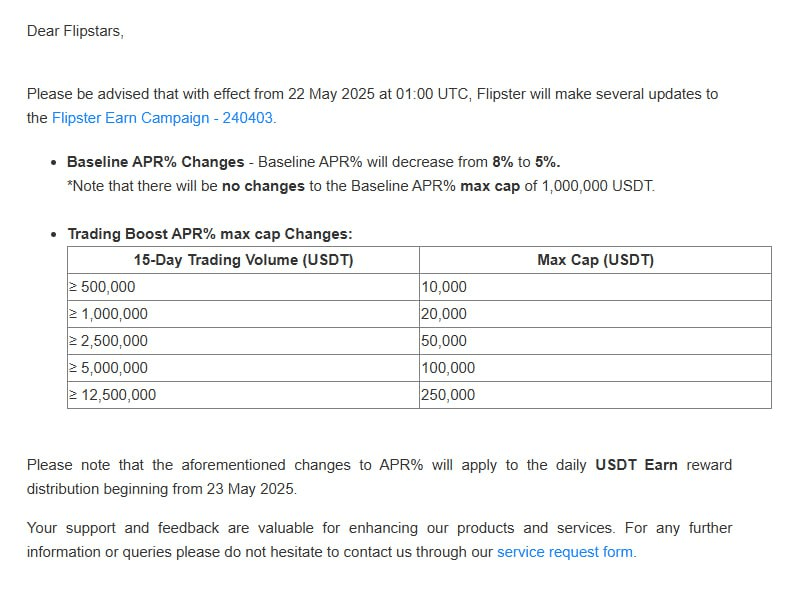The height and width of the screenshot is (601, 790).
Task: Click the 'distribution beginning from 23 May 2025.' line
Action: (x=162, y=489)
